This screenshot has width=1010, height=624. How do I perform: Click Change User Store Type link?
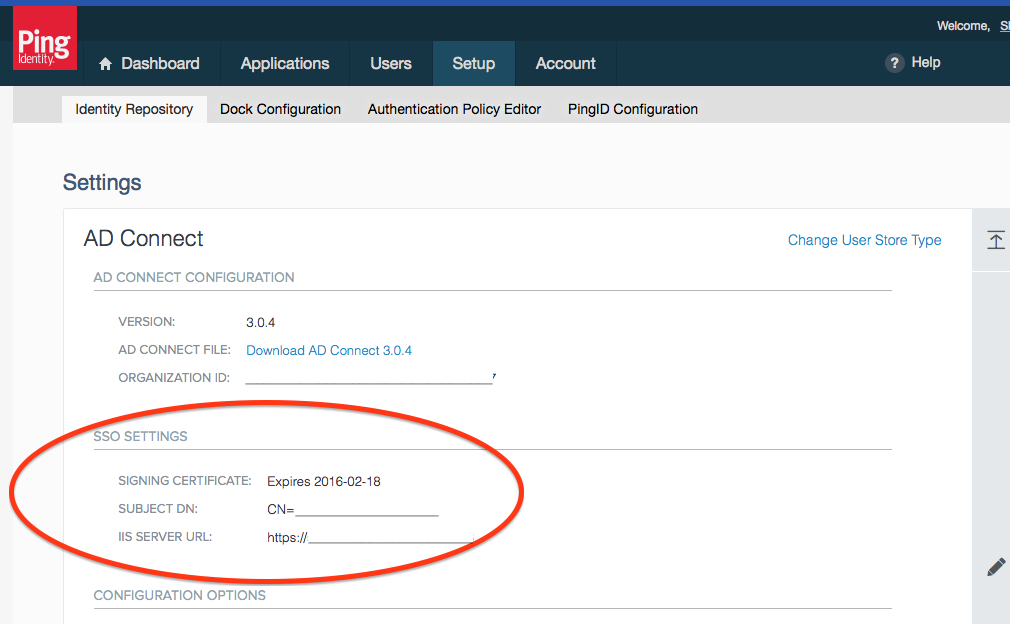[x=864, y=240]
